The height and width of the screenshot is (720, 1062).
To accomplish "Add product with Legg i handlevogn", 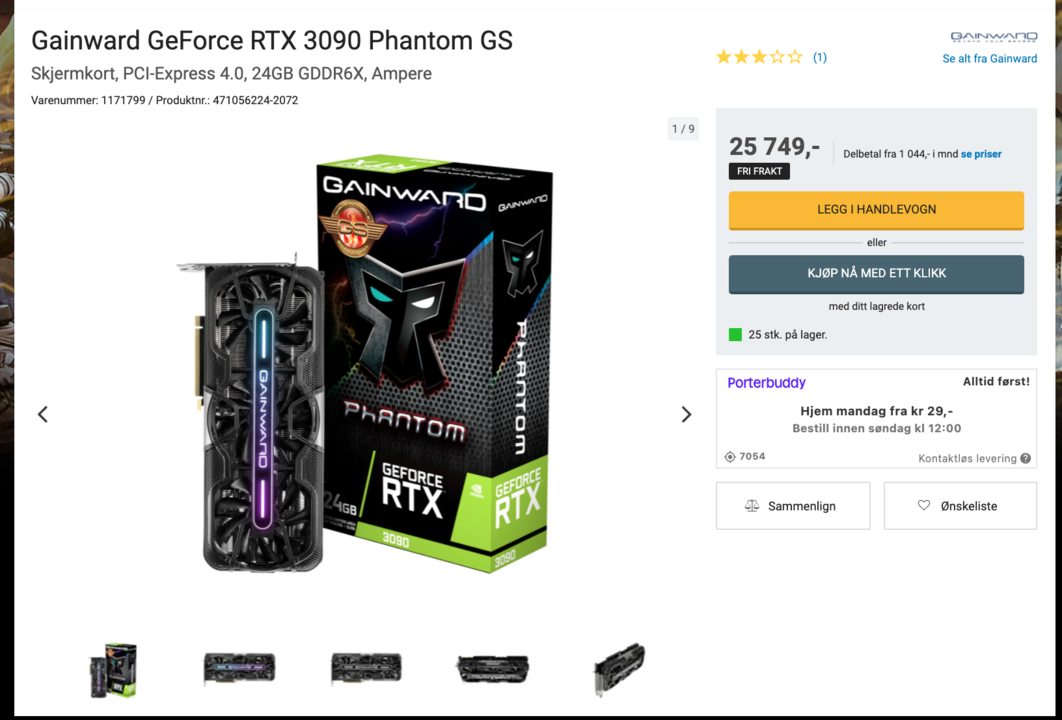I will click(876, 210).
